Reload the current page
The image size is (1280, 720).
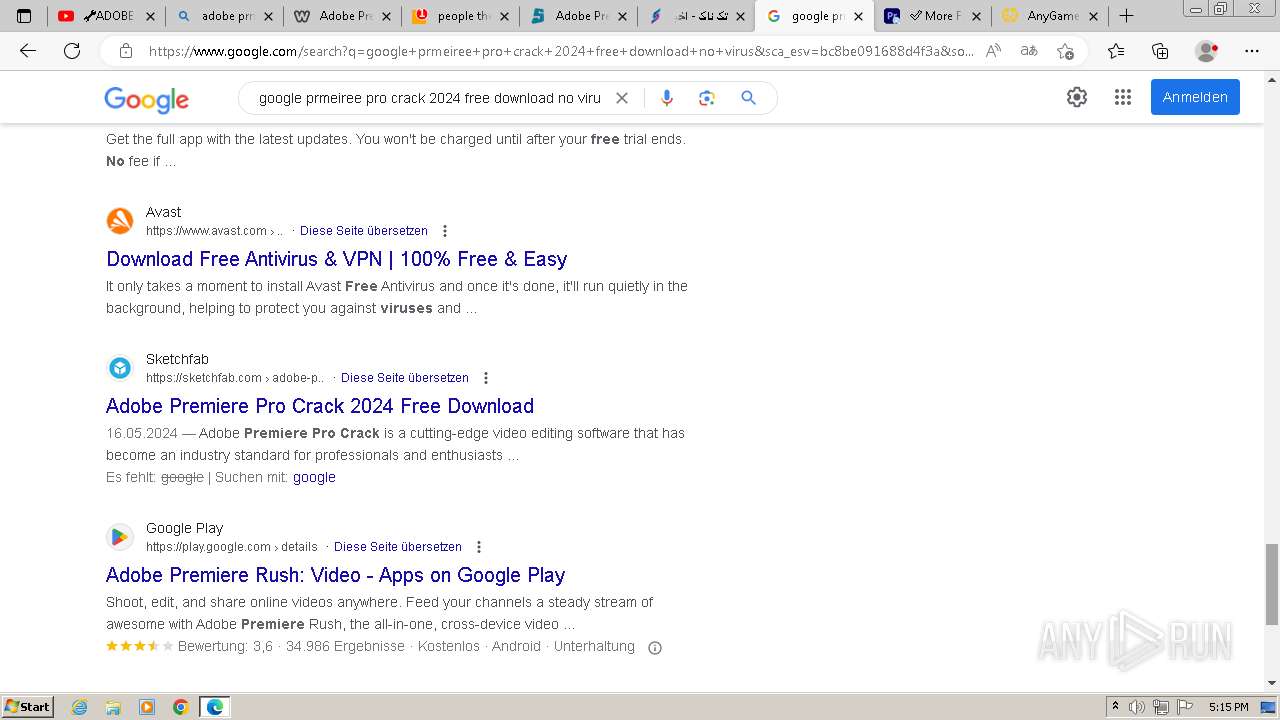[x=72, y=51]
